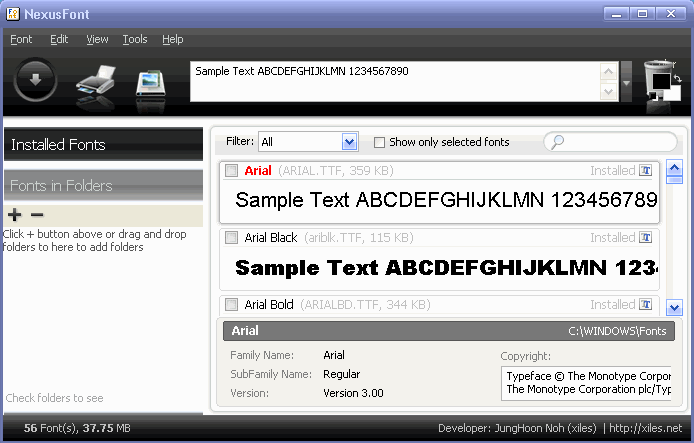
Task: Click the plus icon to add folder
Action: click(x=14, y=215)
